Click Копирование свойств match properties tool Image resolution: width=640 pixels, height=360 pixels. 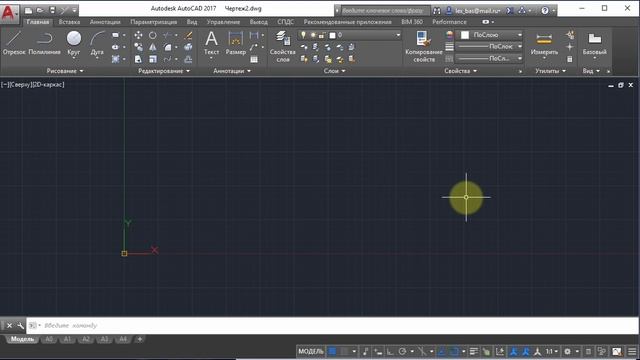424,46
